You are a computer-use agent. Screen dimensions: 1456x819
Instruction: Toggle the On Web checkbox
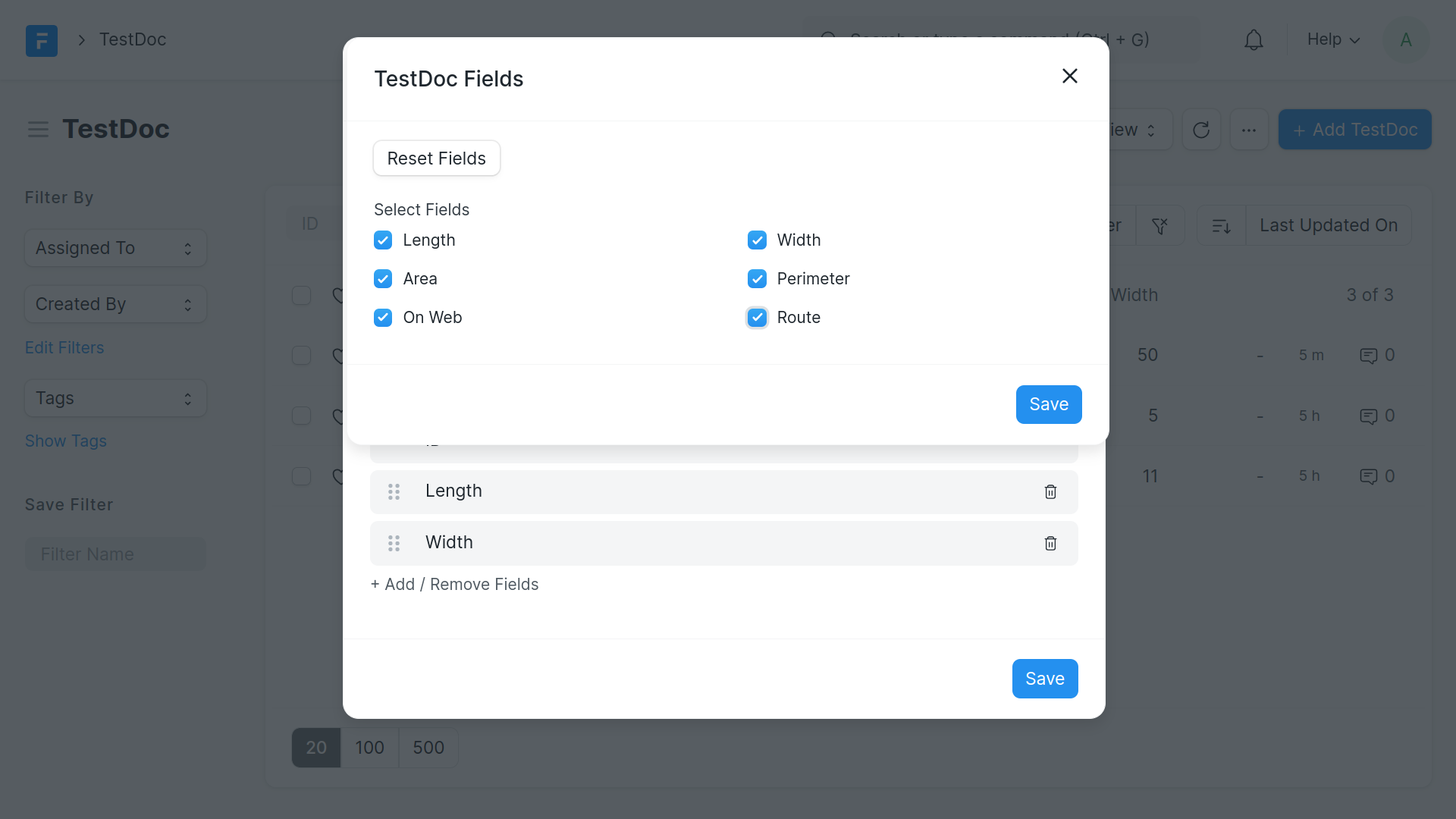pos(383,318)
